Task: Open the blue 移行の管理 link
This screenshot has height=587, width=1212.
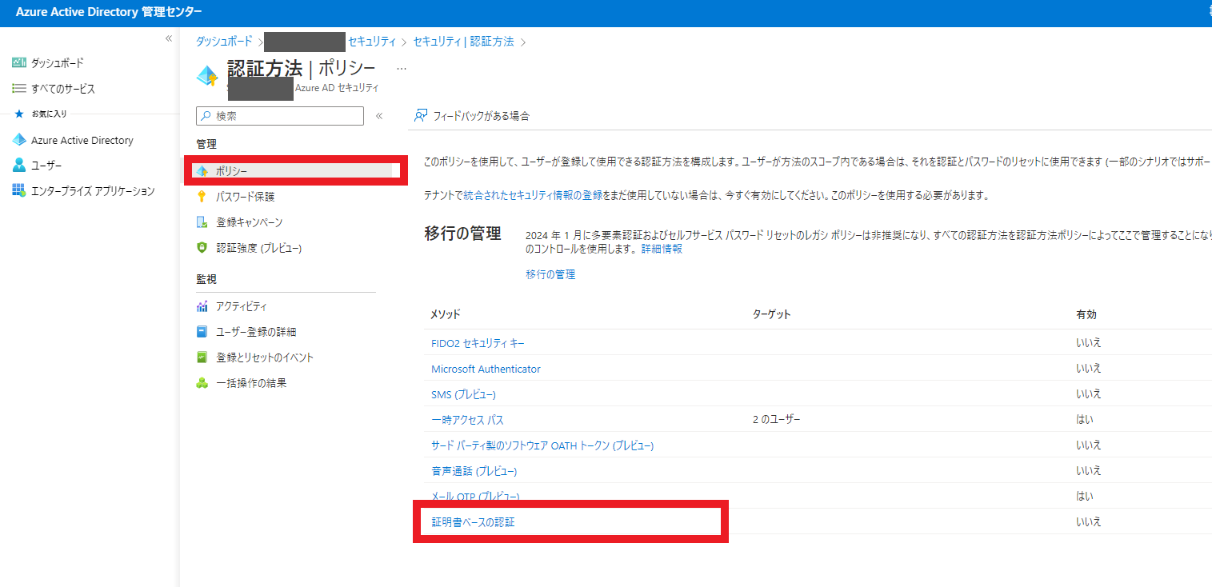Action: [550, 274]
